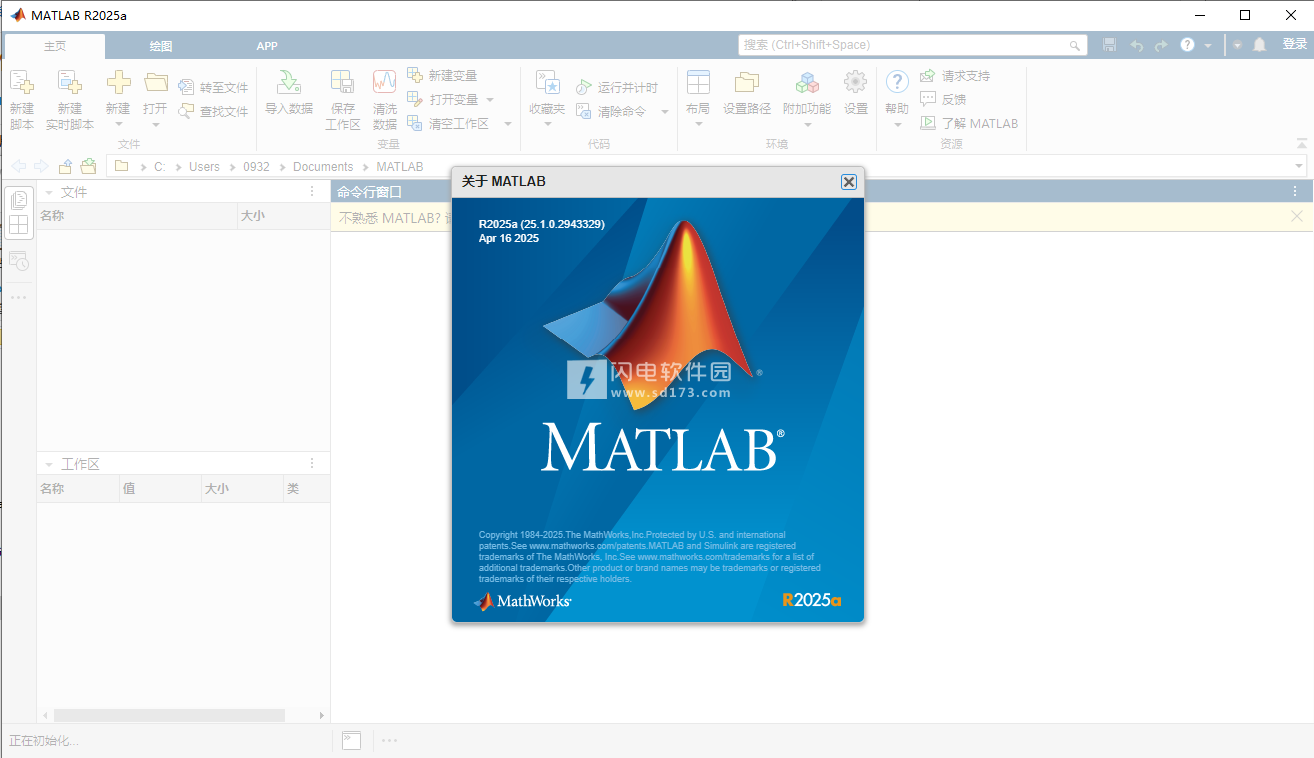Expand the Layout (布局) dropdown arrow
Screen dimensions: 1314x758
[x=698, y=125]
